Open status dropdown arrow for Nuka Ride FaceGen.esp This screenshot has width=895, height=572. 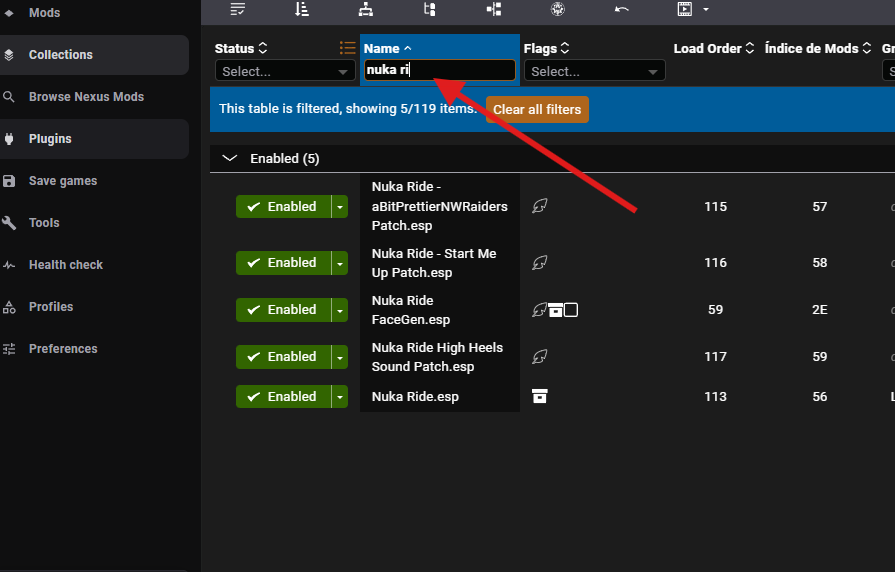[340, 310]
